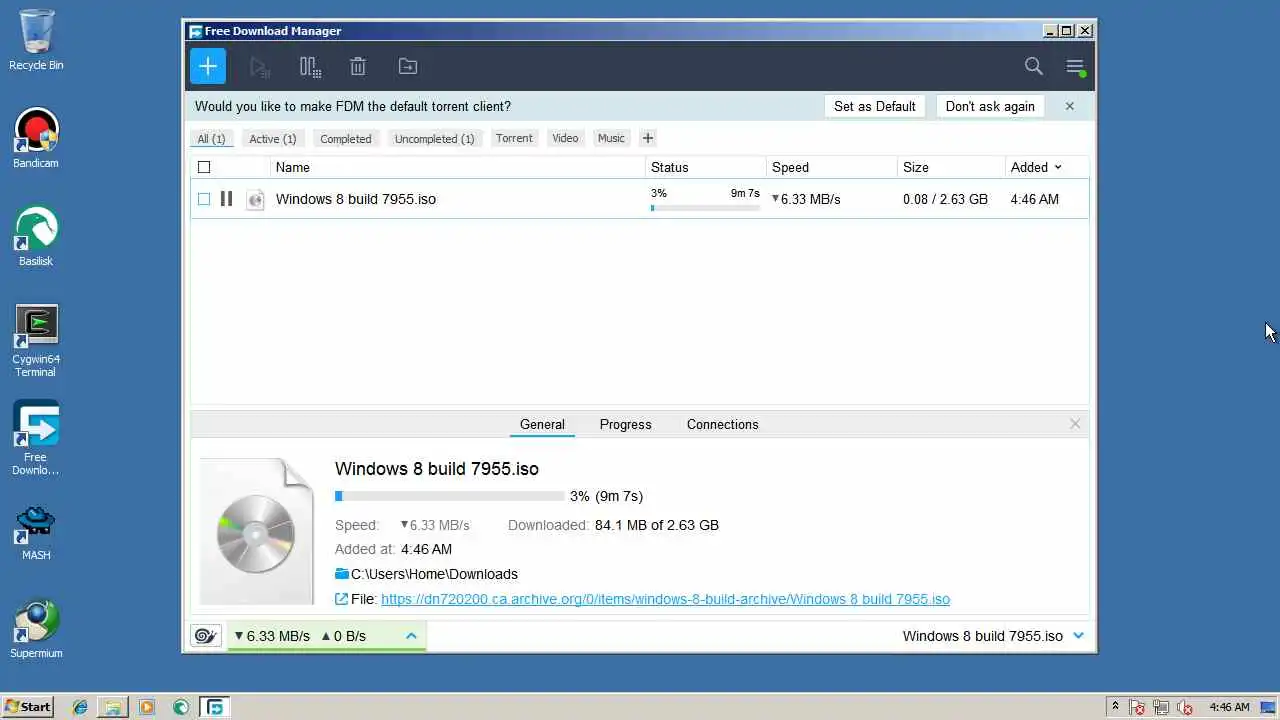Sort by Status column header
Screen dimensions: 1280x720
(706, 167)
